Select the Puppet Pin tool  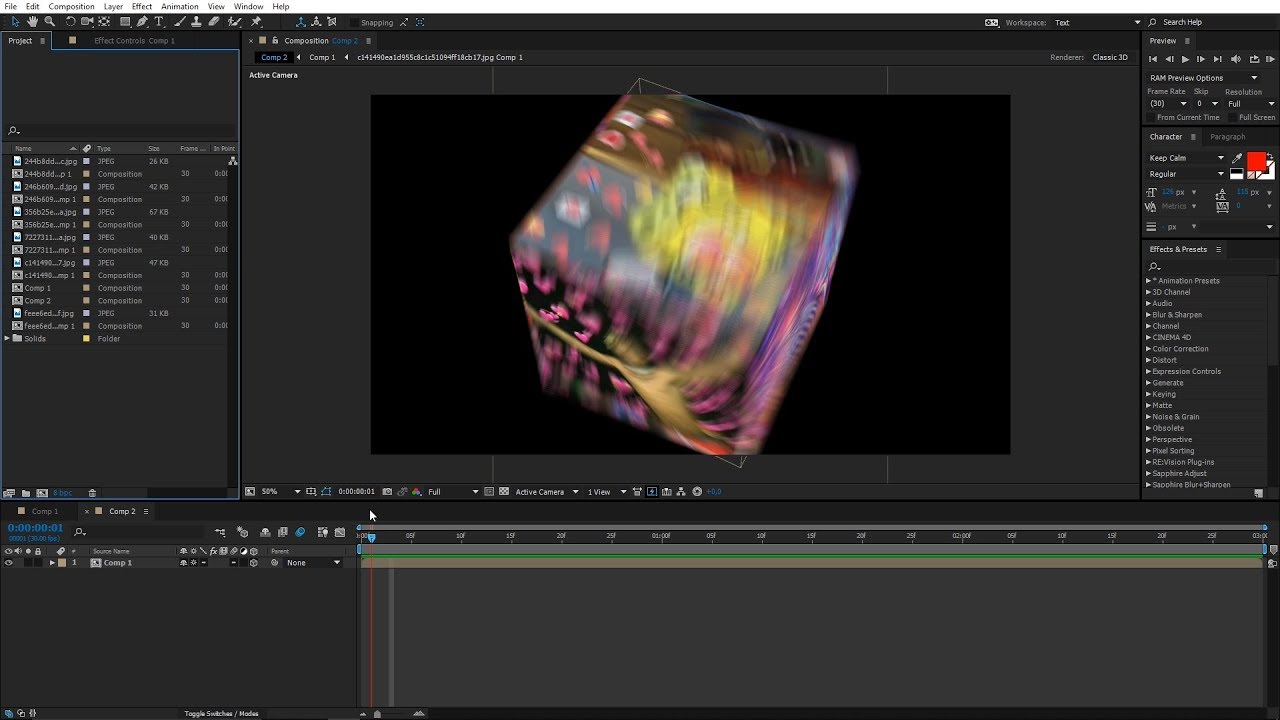[x=255, y=21]
